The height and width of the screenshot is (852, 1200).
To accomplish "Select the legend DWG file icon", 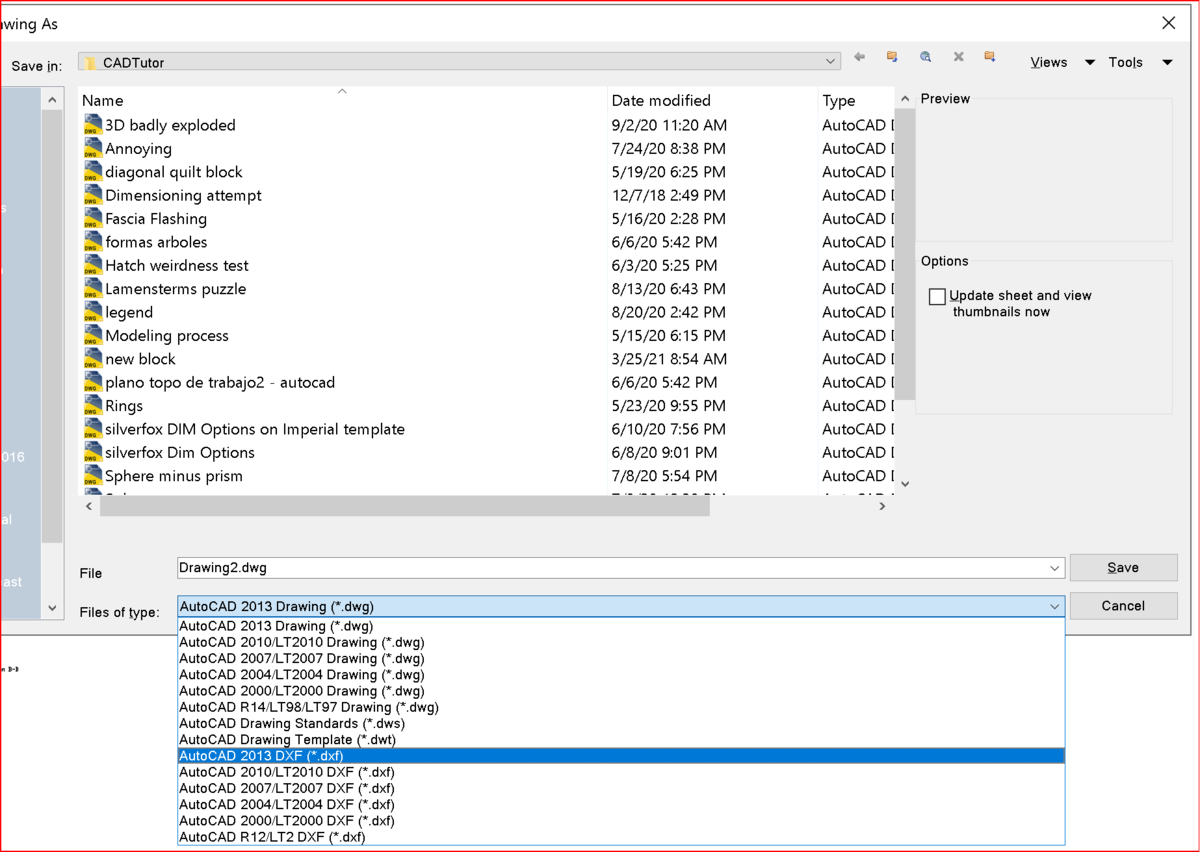I will [x=93, y=312].
